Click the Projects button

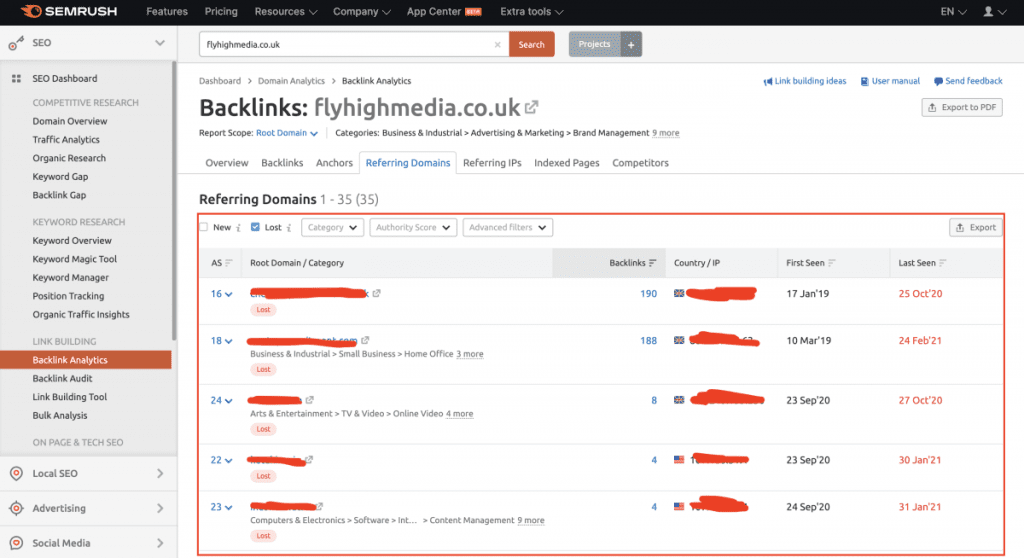coord(595,44)
